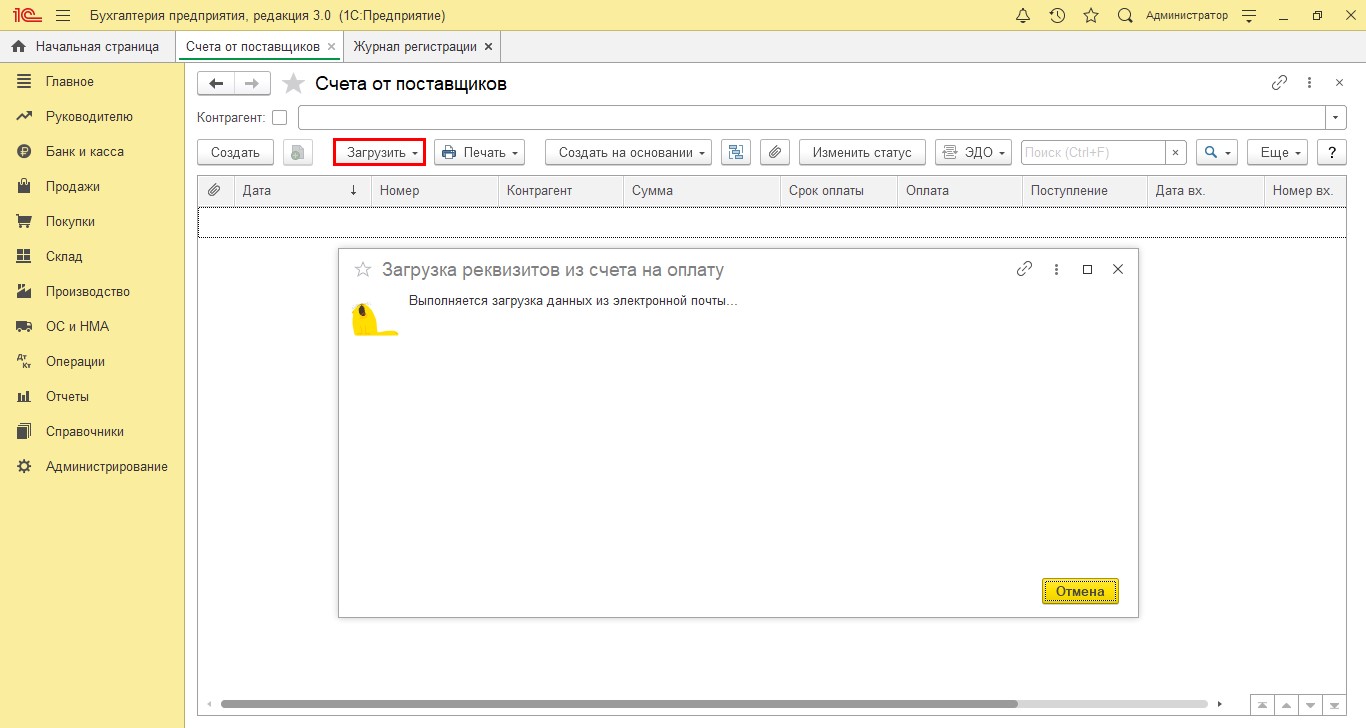The width and height of the screenshot is (1366, 728).
Task: Focus the Поиск (Ctrl+F) search field
Action: click(x=1093, y=152)
